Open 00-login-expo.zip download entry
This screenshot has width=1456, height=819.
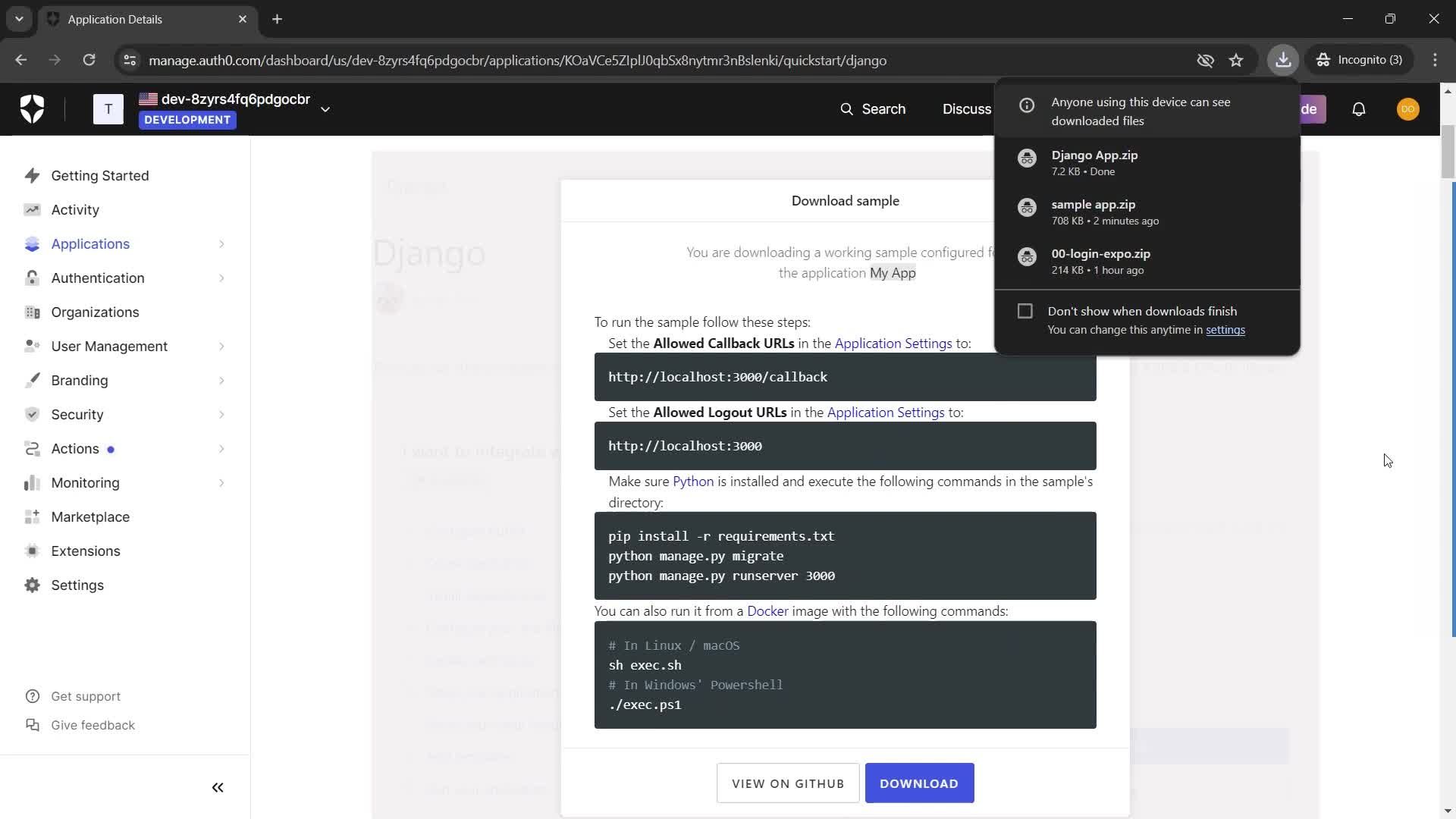1147,261
